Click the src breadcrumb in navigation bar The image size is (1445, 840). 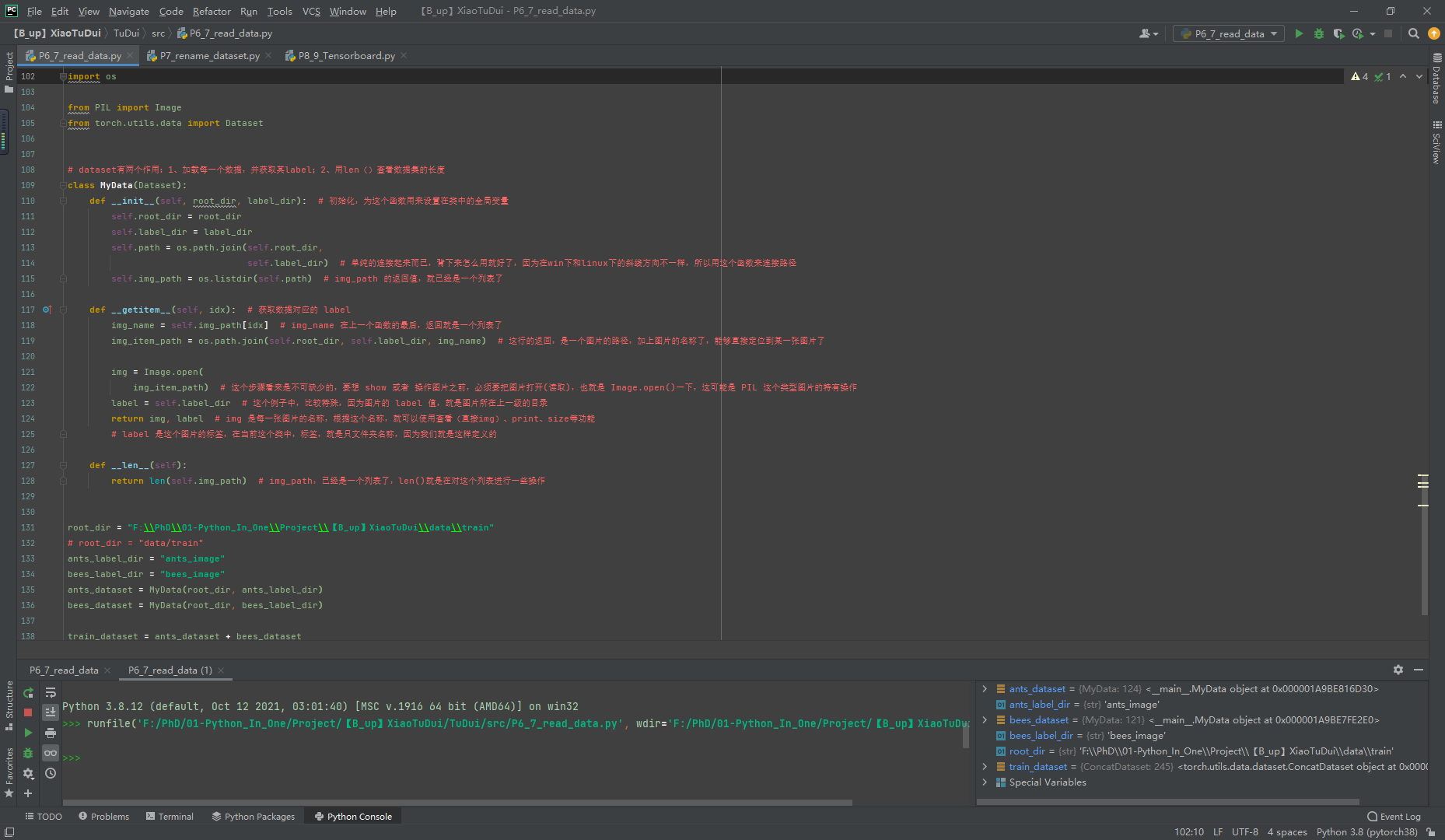tap(158, 33)
